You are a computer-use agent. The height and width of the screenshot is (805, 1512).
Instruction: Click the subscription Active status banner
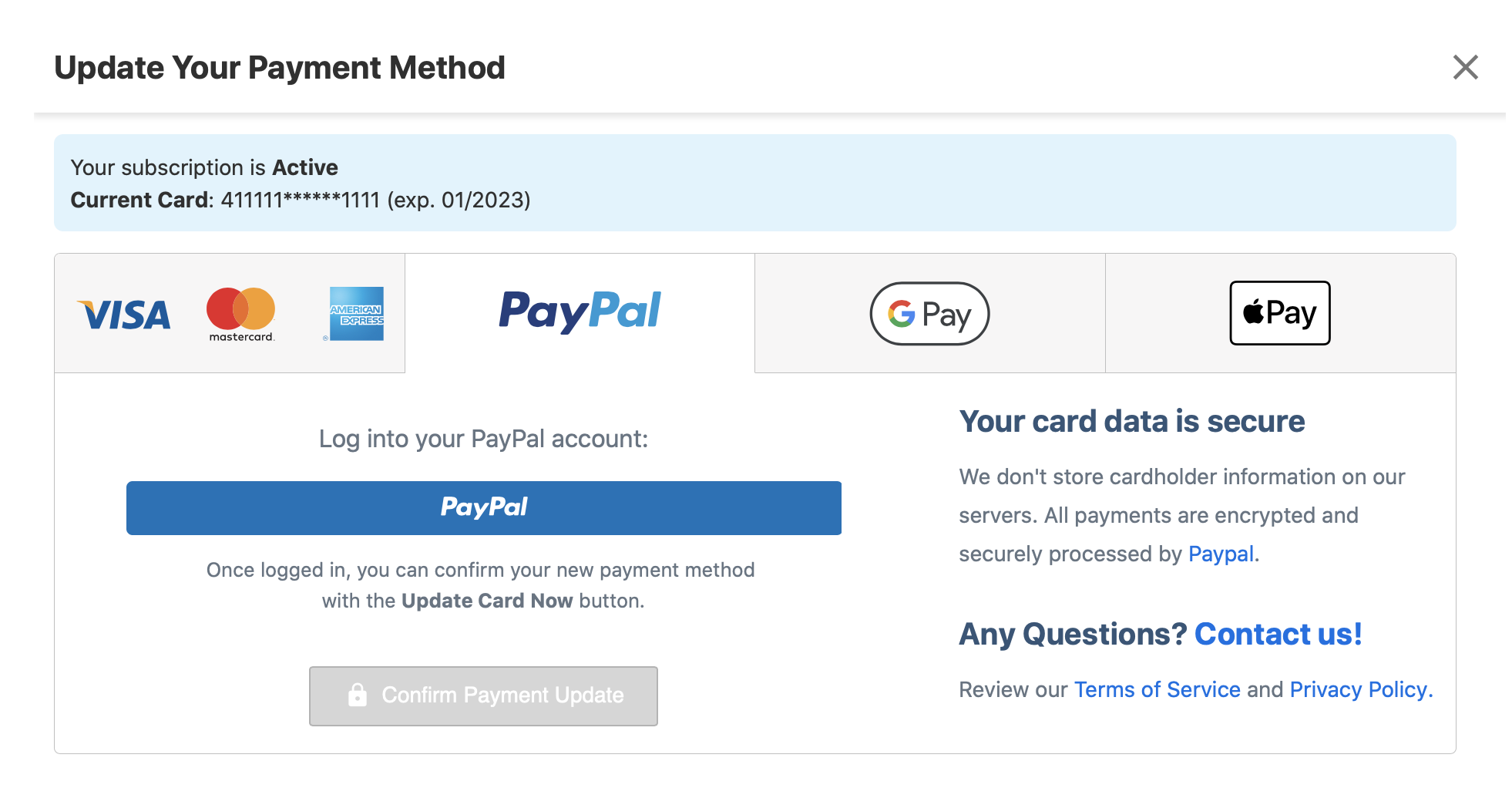204,167
